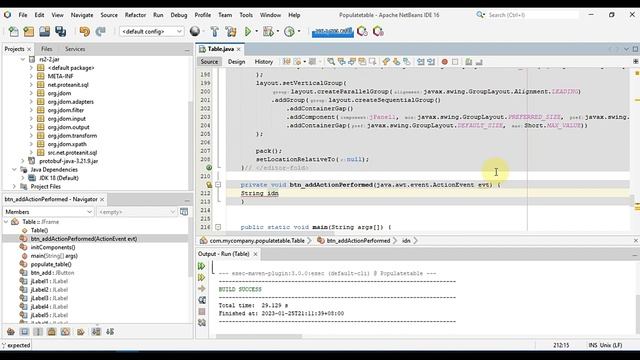
Task: Toggle Sort by Source in Navigator
Action: click(110, 332)
